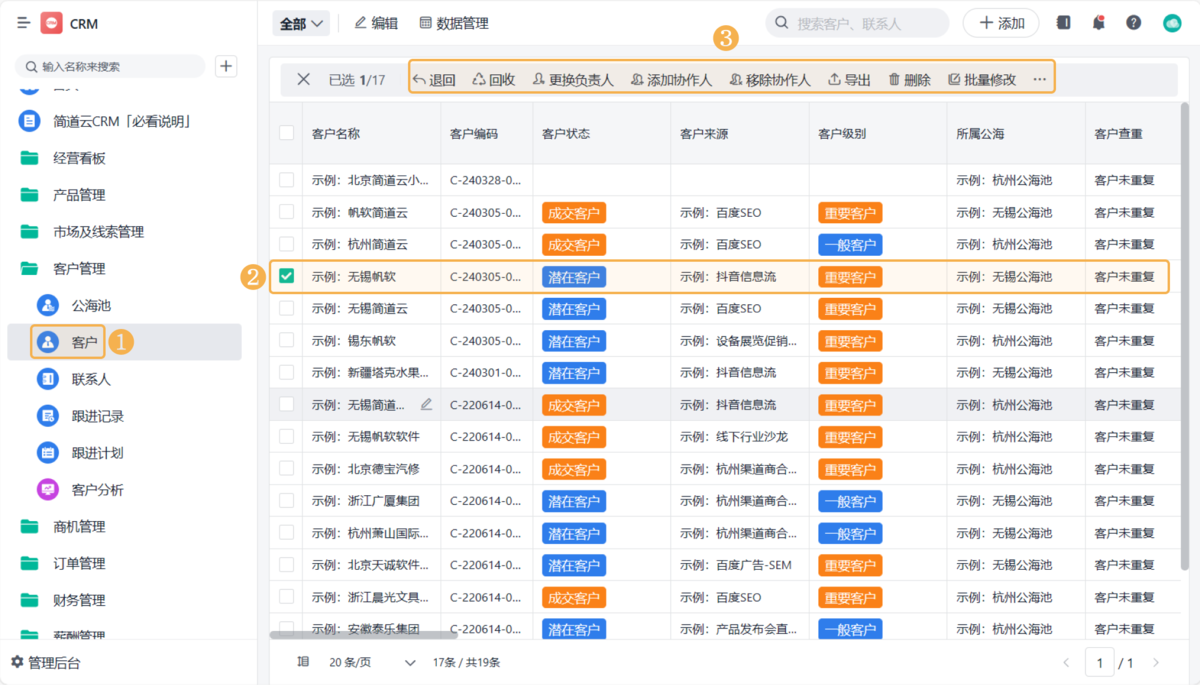Screen dimensions: 1200x685
Task: Expand the 商机管理 folder in sidebar
Action: 78,527
